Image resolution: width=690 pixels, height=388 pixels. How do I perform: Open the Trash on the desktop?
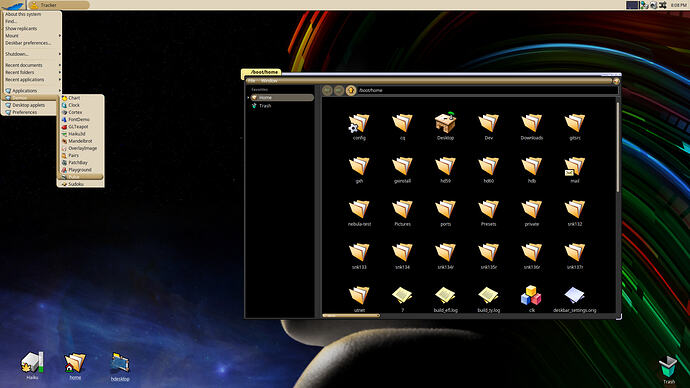[668, 367]
